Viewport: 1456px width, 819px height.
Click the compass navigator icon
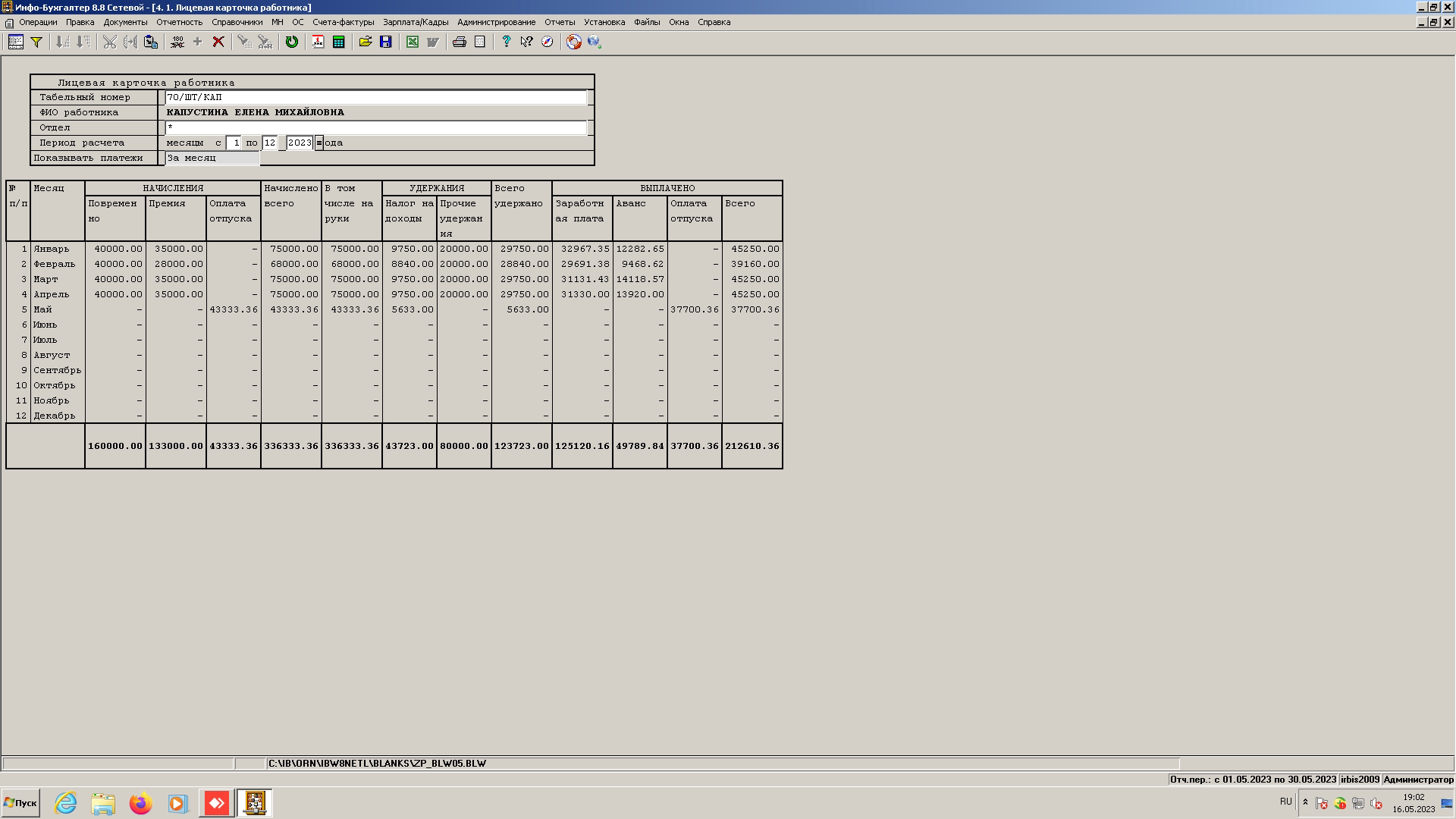[548, 42]
